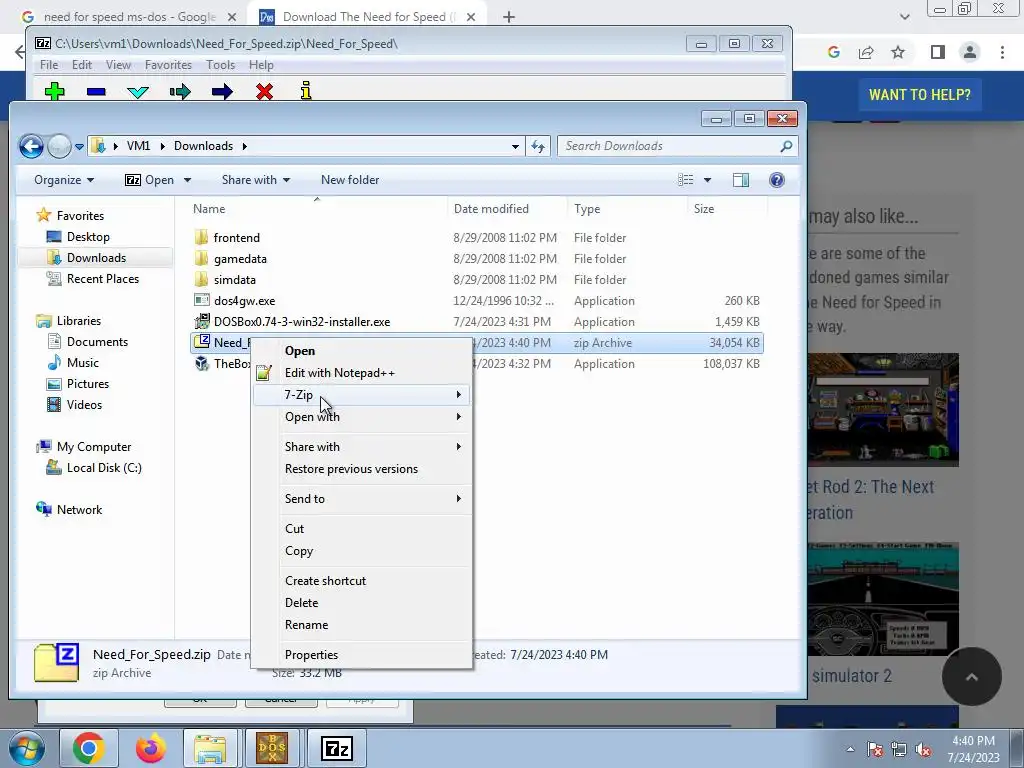1024x768 pixels.
Task: Click 7-Zip icon in the taskbar
Action: click(x=337, y=748)
